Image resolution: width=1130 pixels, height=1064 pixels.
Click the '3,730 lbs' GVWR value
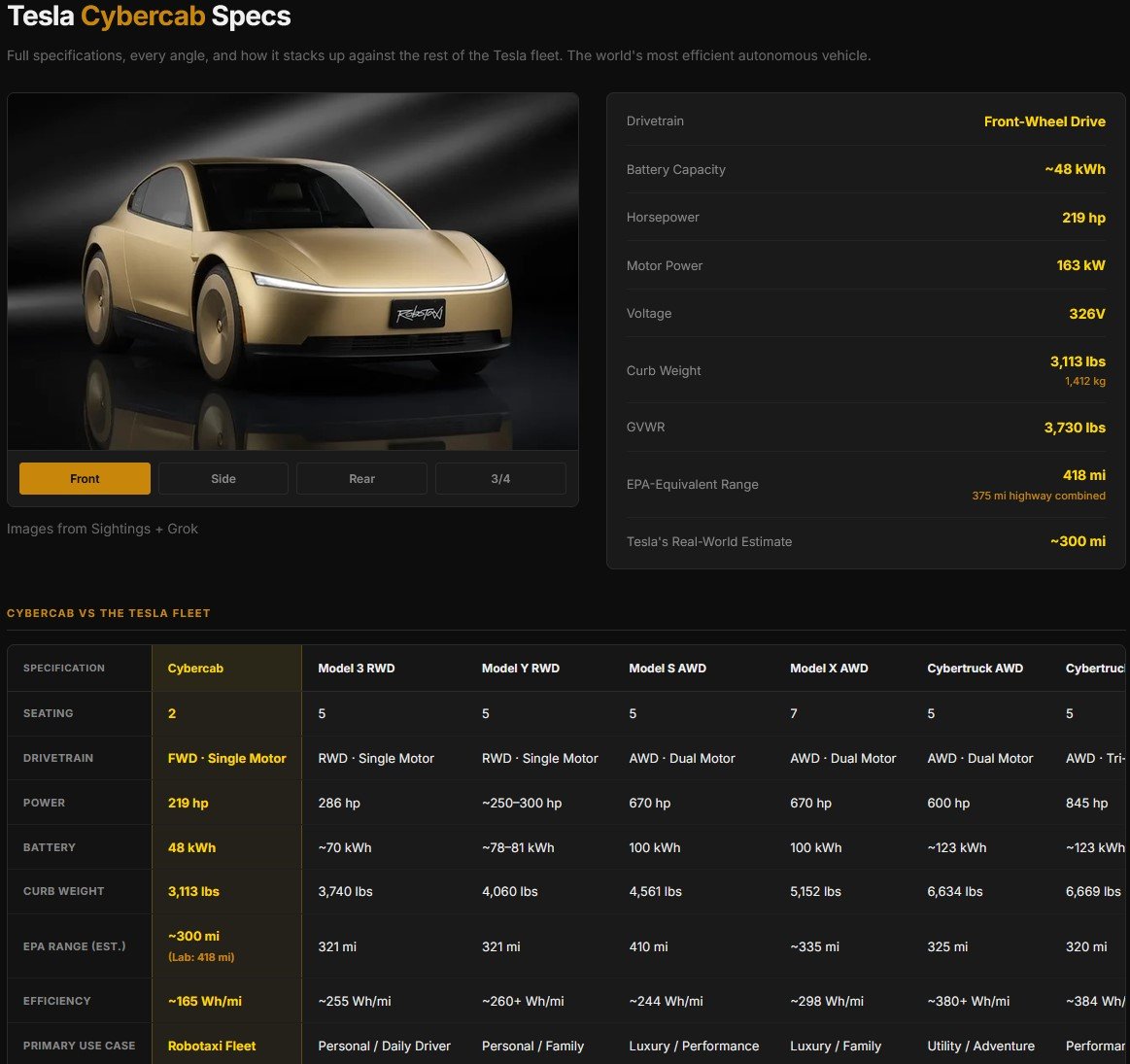pos(1075,428)
